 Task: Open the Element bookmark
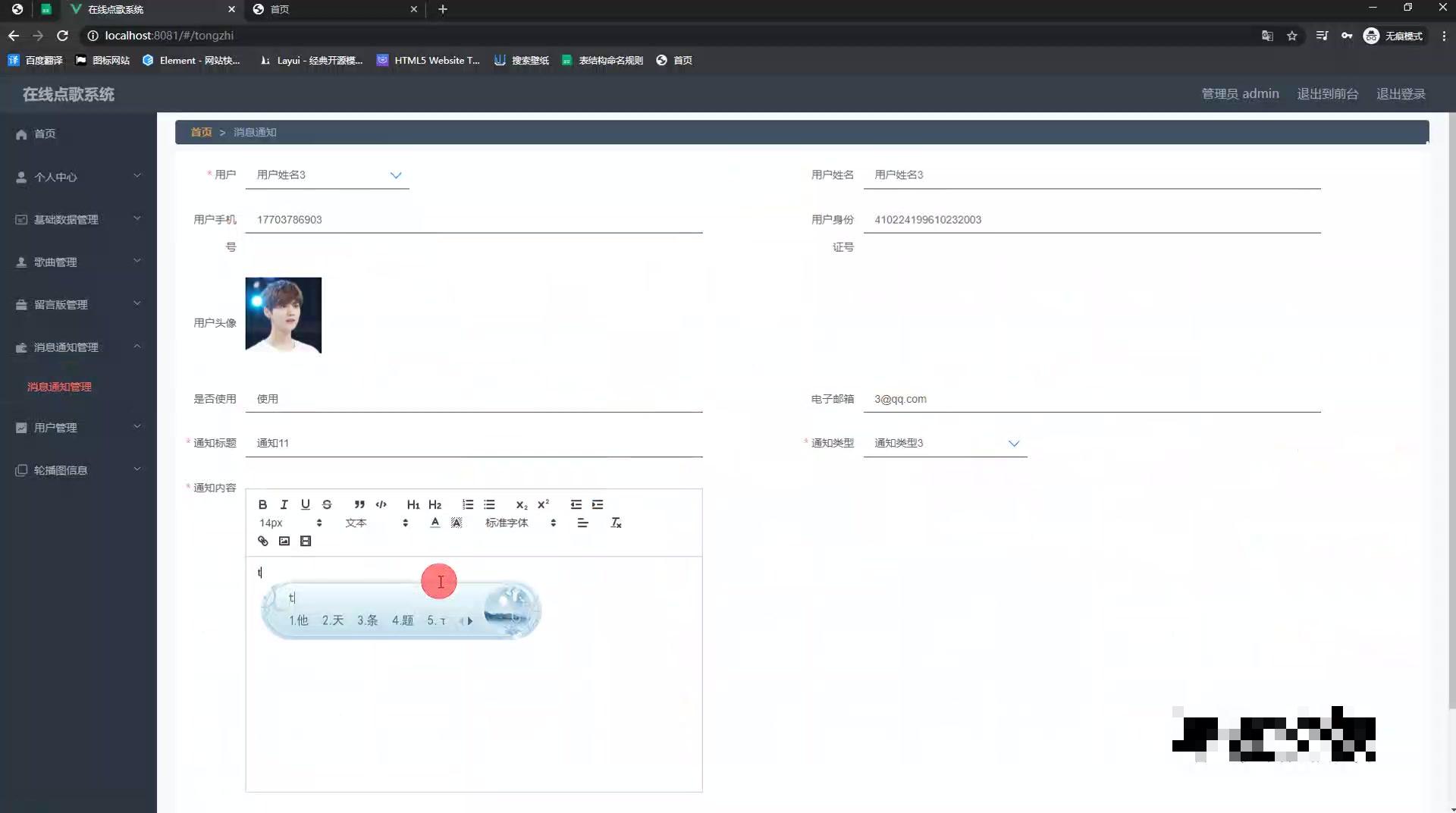pyautogui.click(x=191, y=61)
